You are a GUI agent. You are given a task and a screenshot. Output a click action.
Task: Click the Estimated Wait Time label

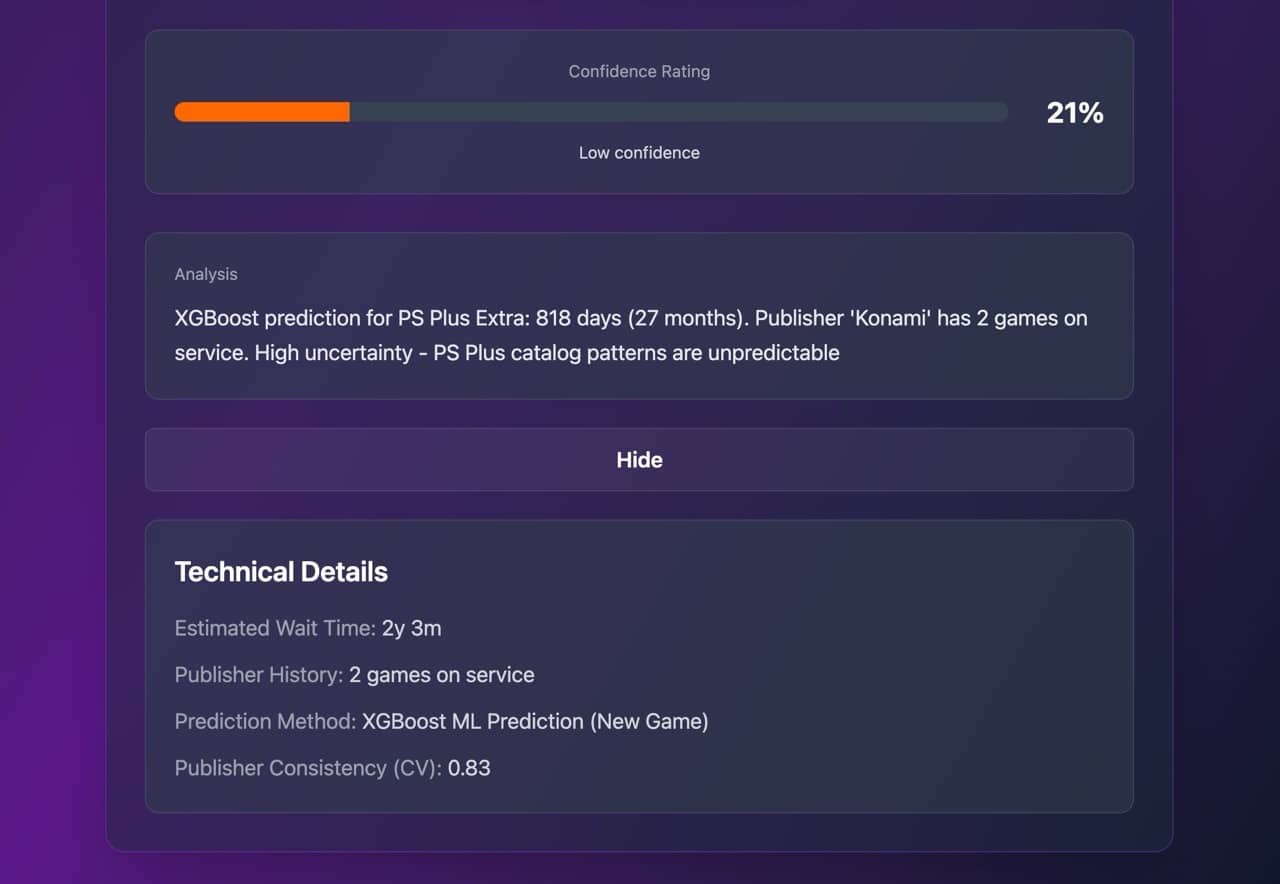pyautogui.click(x=275, y=628)
